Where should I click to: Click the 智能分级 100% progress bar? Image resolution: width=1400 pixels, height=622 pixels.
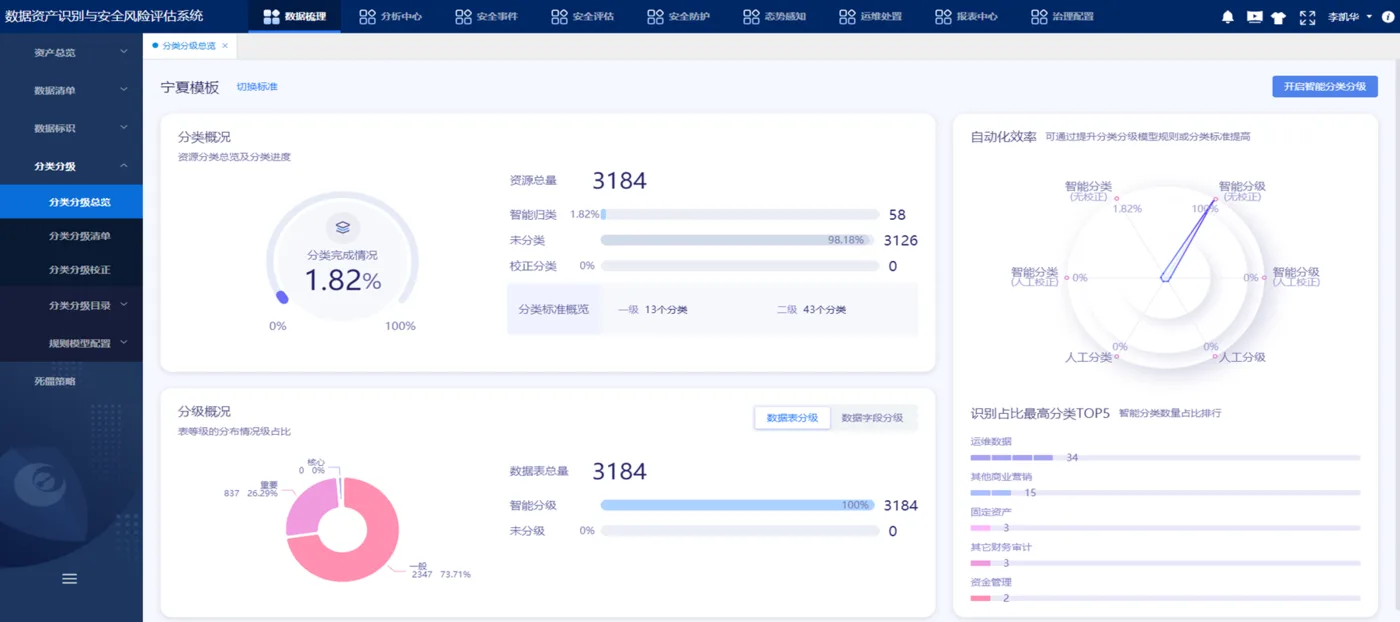(737, 505)
